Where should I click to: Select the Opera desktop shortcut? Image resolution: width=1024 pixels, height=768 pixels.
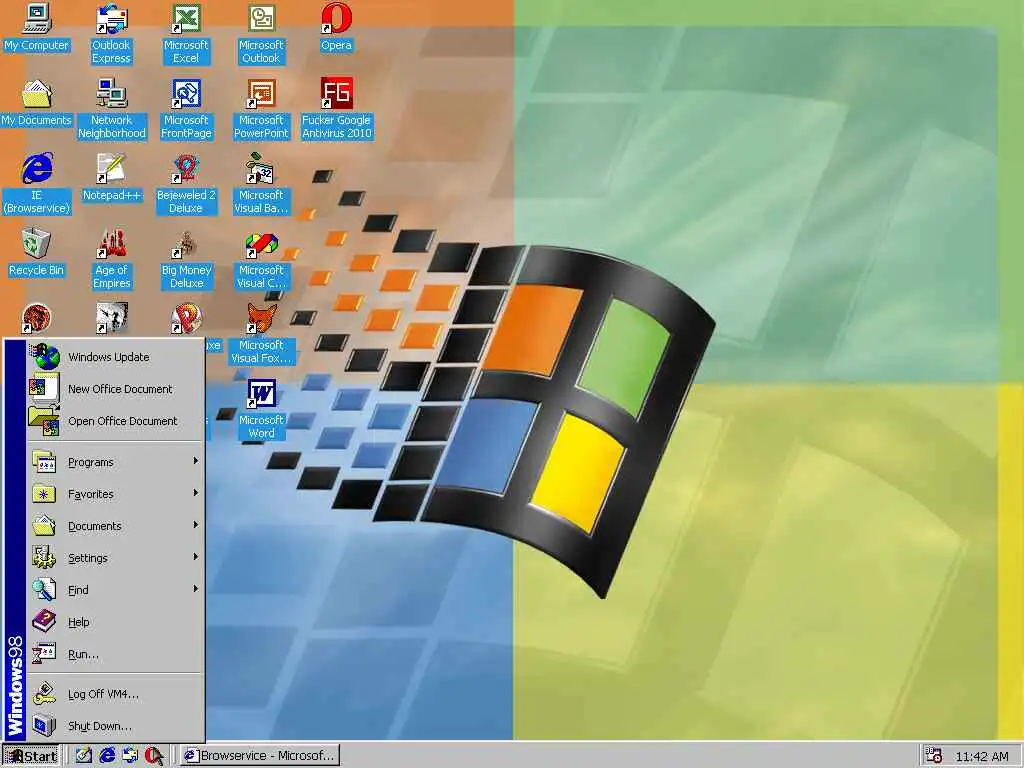(x=336, y=27)
